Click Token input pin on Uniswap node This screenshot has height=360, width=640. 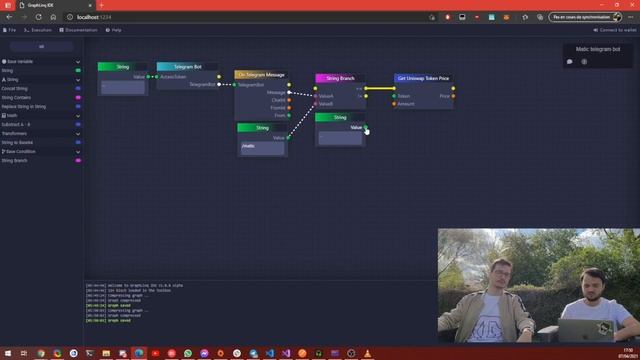tap(394, 96)
